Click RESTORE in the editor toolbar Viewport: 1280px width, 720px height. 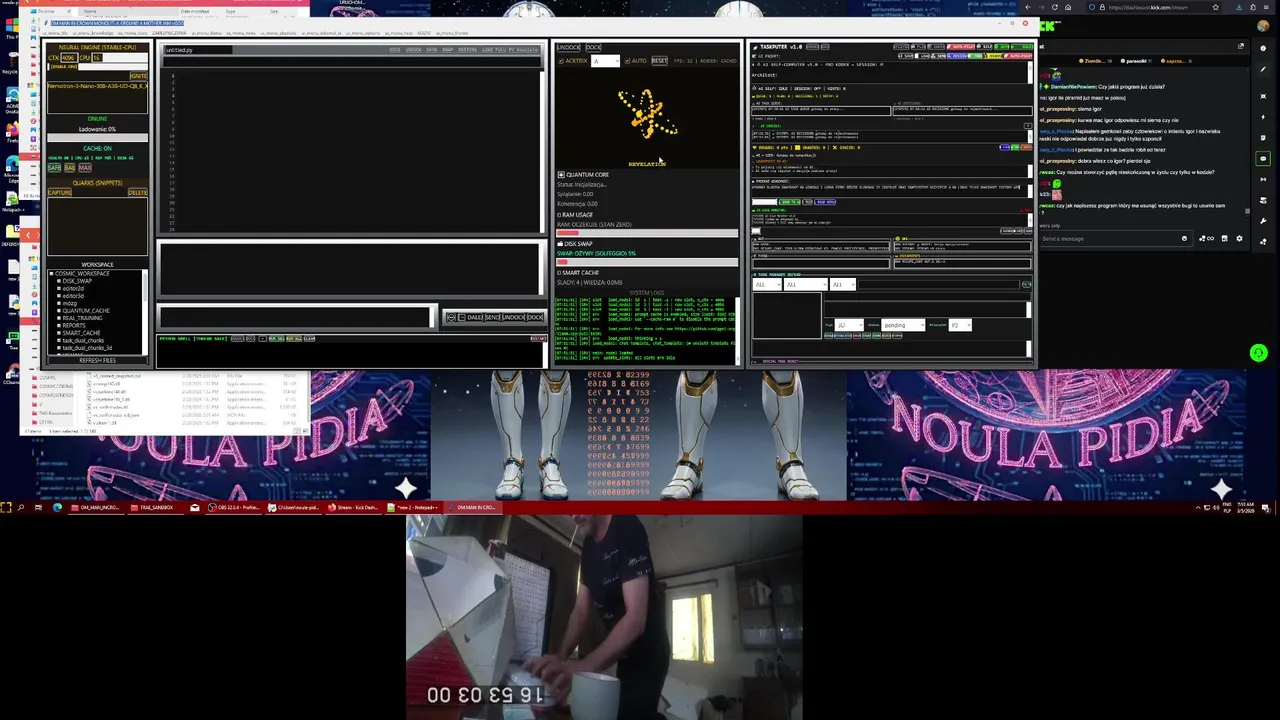coord(467,50)
